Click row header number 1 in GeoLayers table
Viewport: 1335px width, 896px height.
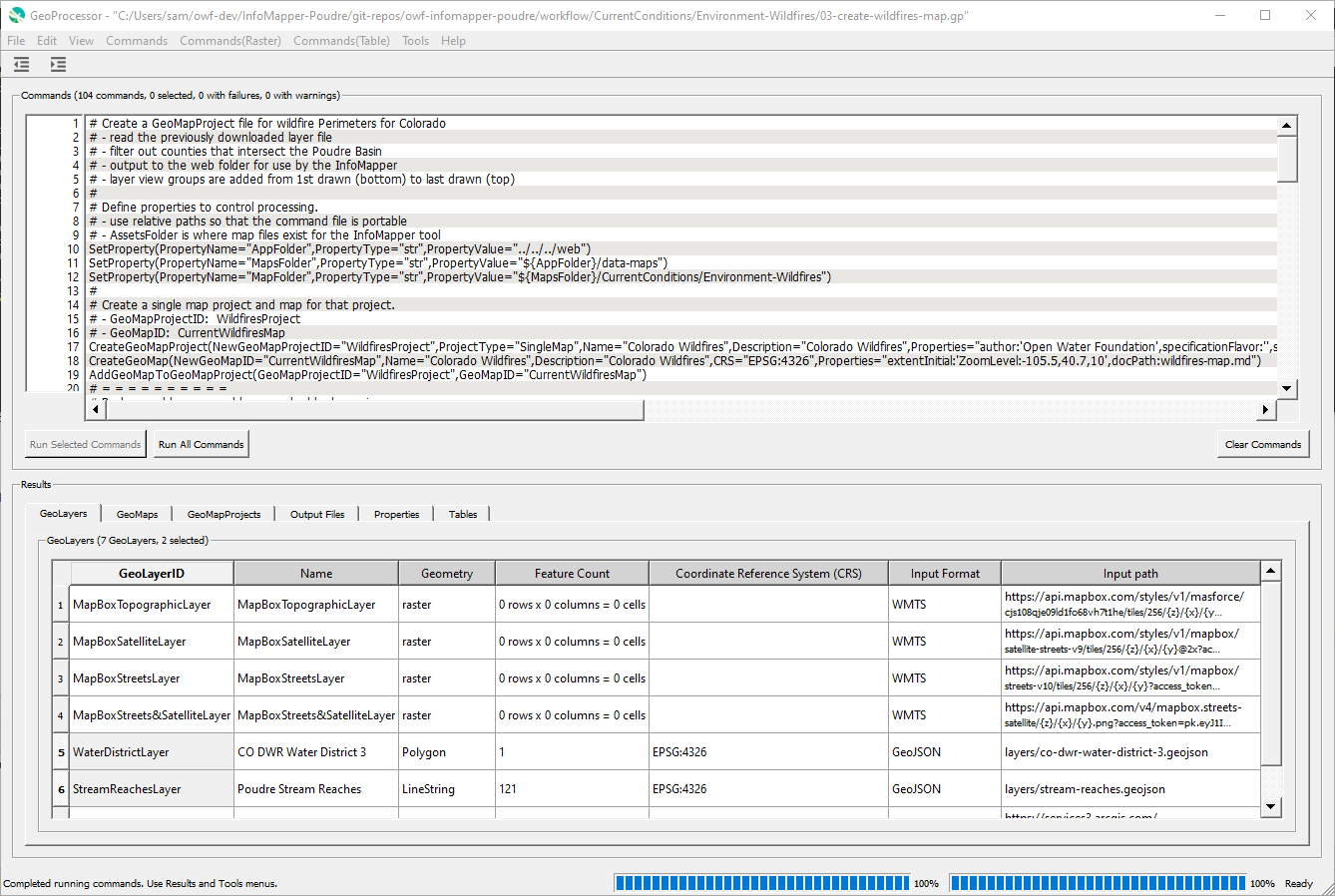61,604
